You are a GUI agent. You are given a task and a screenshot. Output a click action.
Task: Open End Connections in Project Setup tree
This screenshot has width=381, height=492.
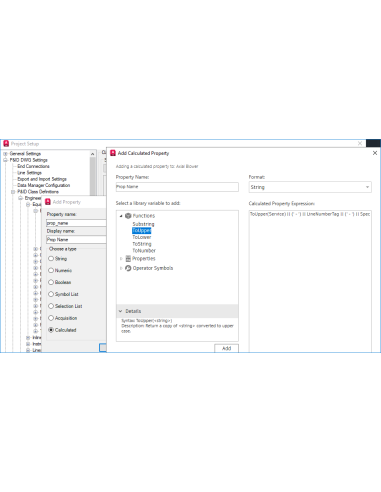33,166
